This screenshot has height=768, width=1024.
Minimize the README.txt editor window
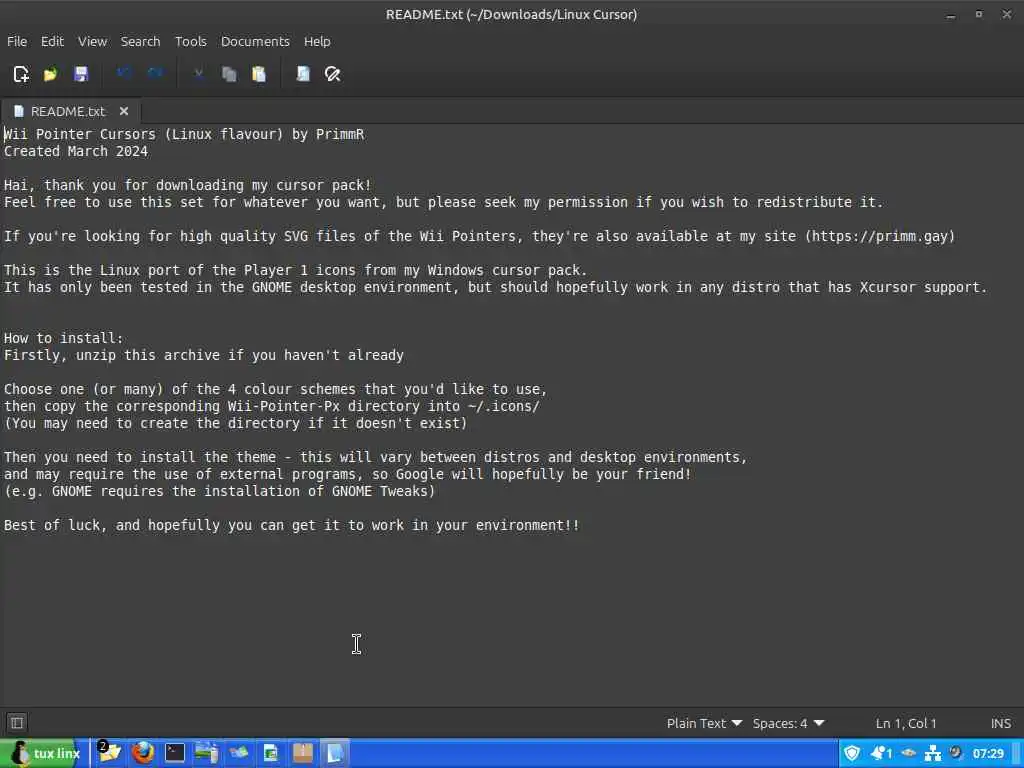point(951,14)
